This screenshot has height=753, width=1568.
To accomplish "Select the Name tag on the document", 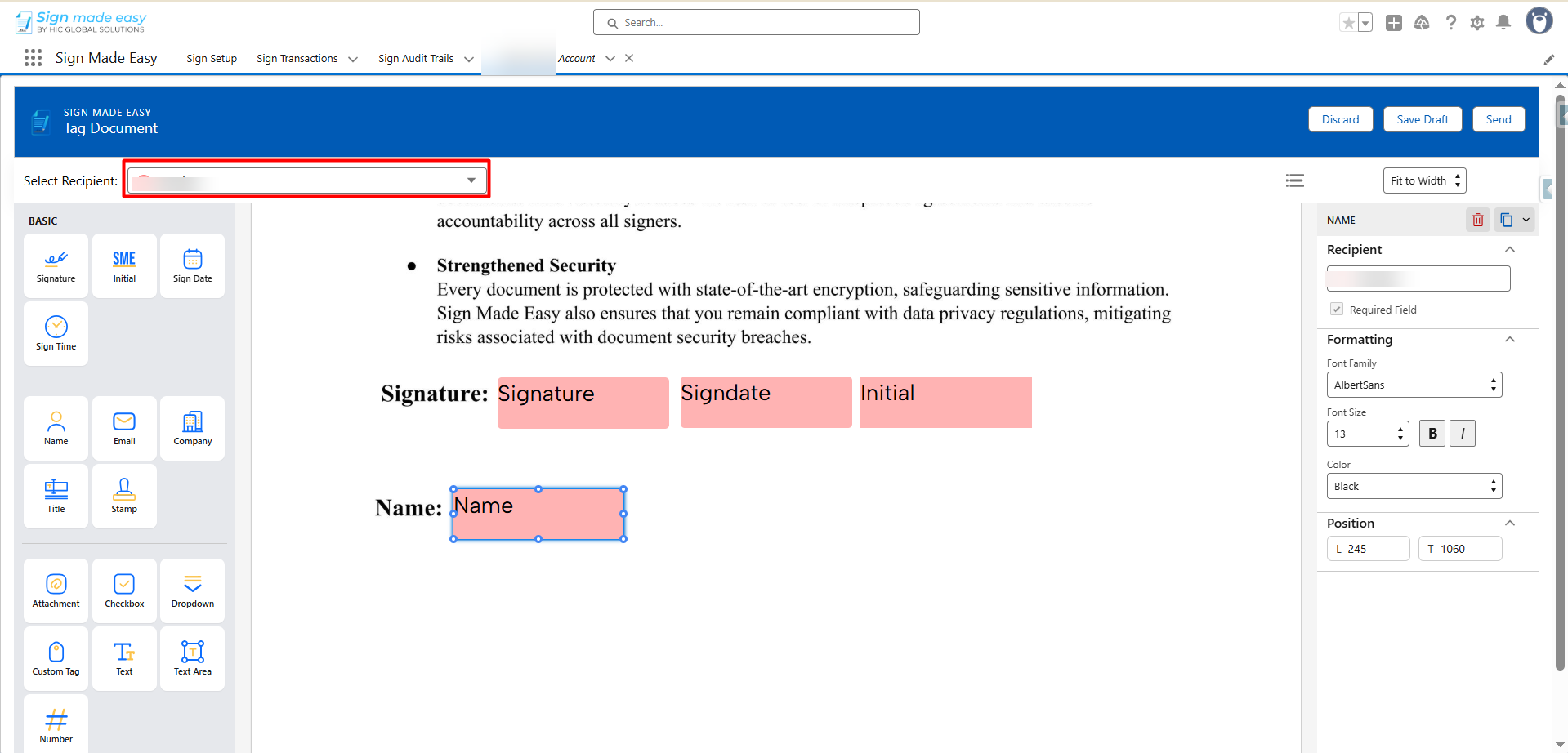I will 538,514.
